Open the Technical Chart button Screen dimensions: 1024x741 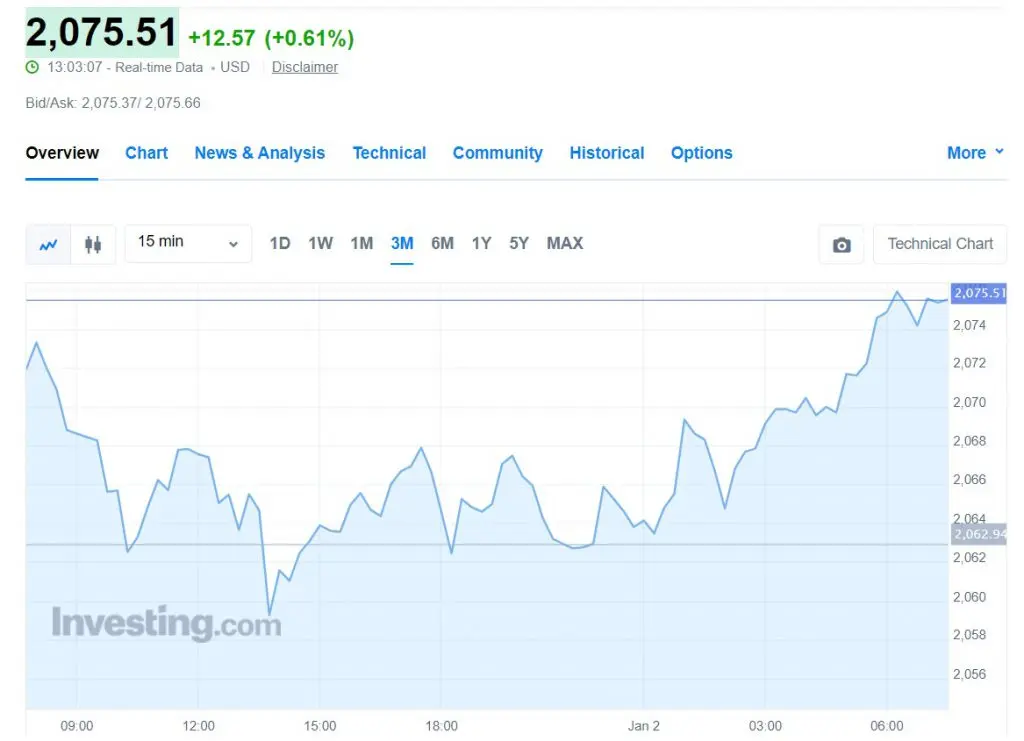coord(940,244)
